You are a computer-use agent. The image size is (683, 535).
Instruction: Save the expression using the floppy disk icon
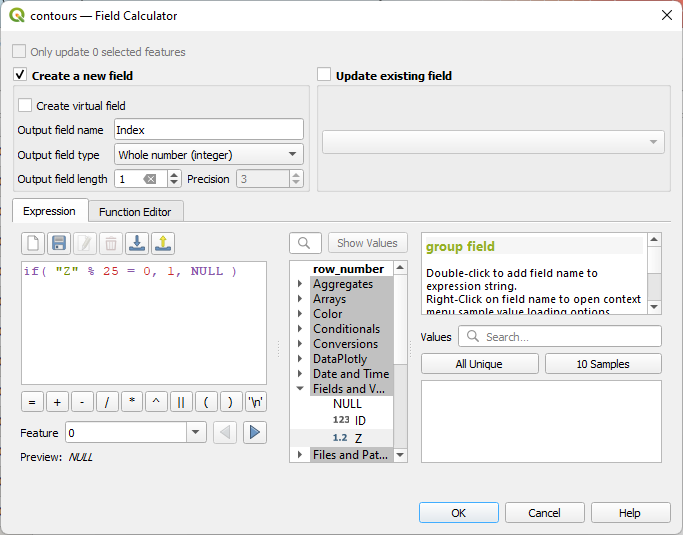click(x=59, y=243)
